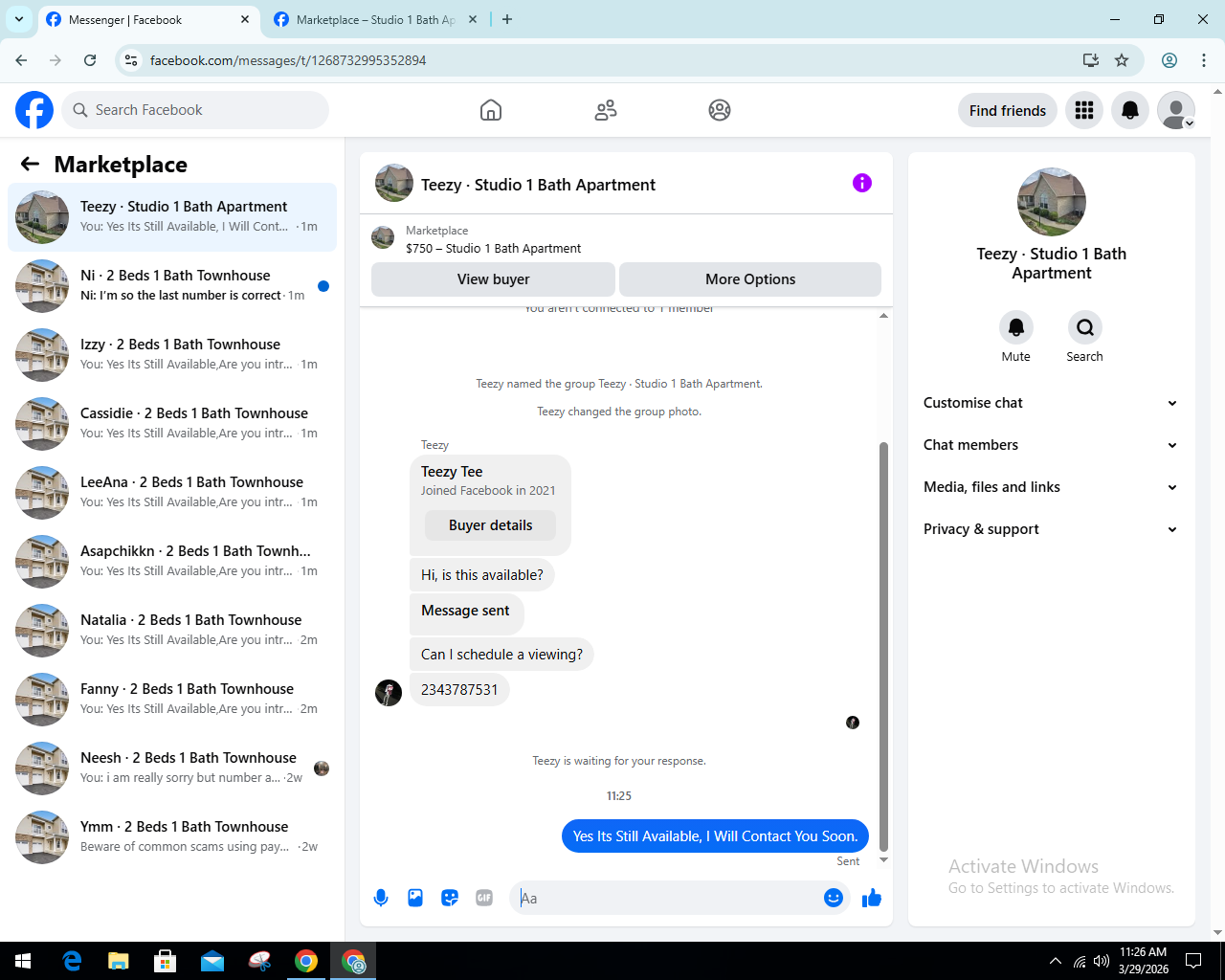Send a voice clip with microphone
The width and height of the screenshot is (1225, 980).
381,898
